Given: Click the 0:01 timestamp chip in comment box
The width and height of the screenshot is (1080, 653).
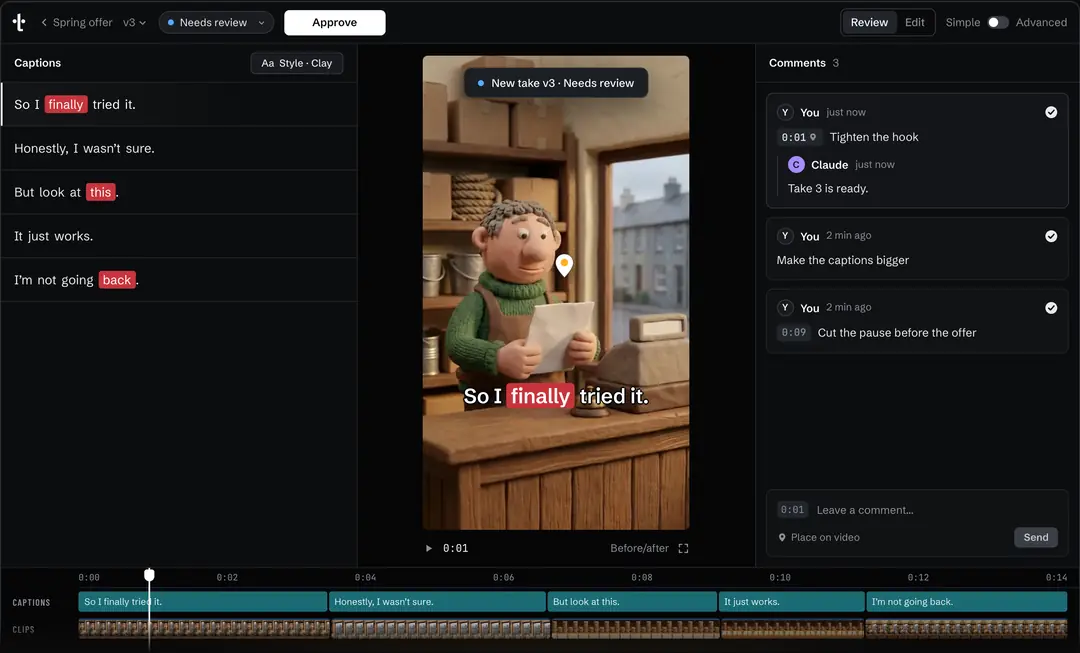Looking at the screenshot, I should (792, 510).
